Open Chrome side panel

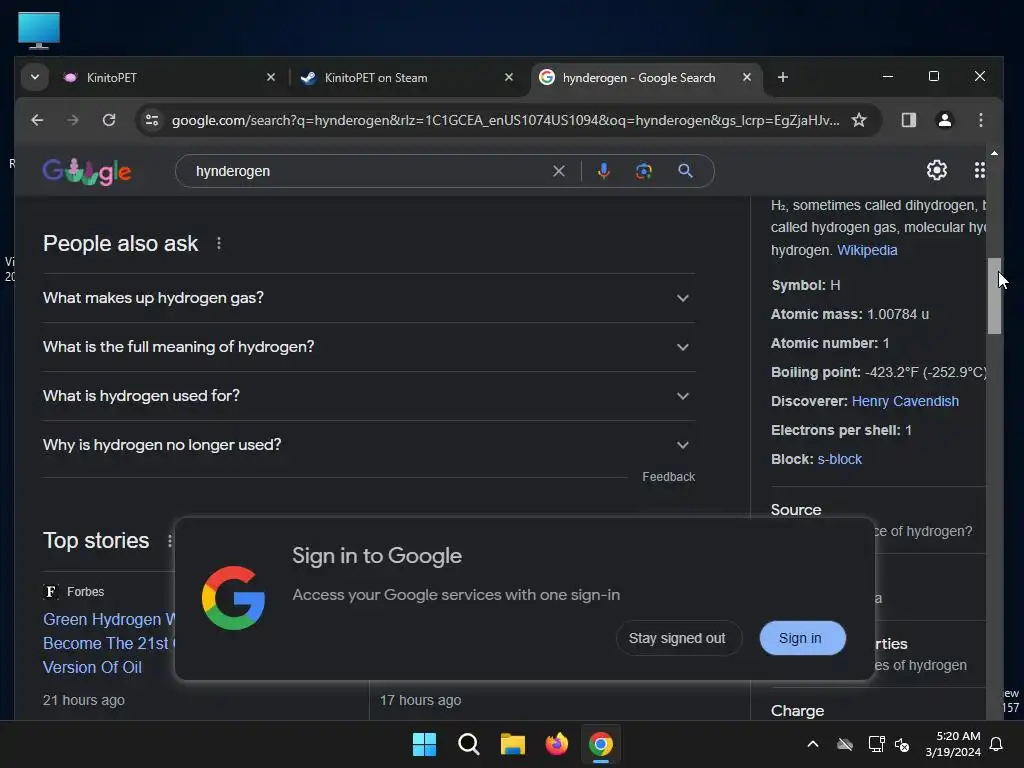tap(908, 120)
